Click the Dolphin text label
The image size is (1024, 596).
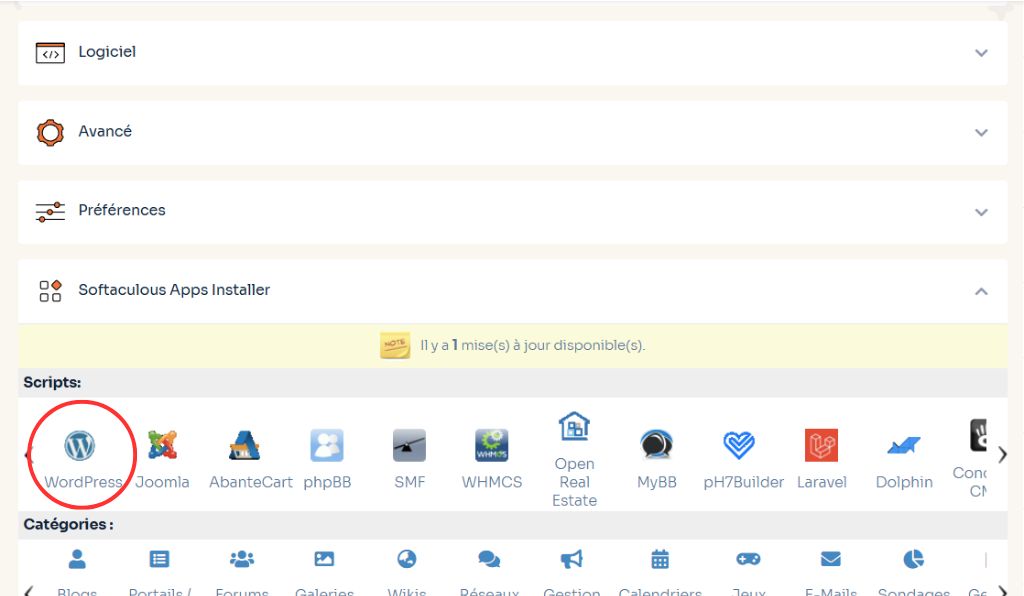click(904, 482)
